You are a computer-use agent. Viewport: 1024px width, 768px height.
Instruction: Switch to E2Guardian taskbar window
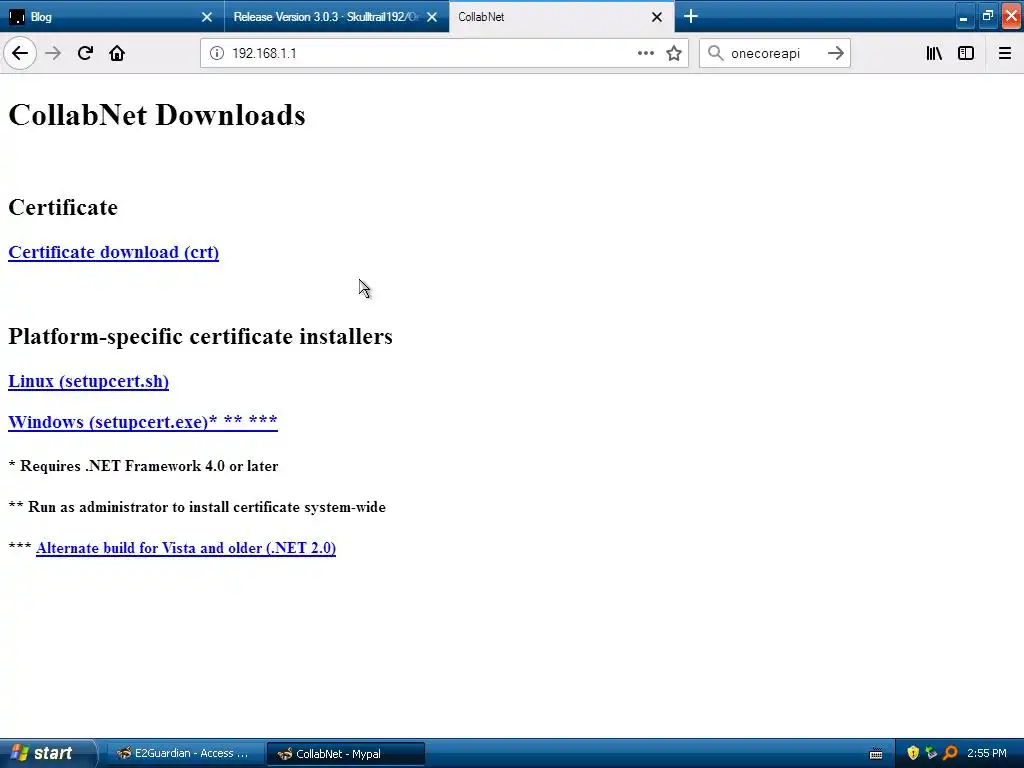[183, 753]
